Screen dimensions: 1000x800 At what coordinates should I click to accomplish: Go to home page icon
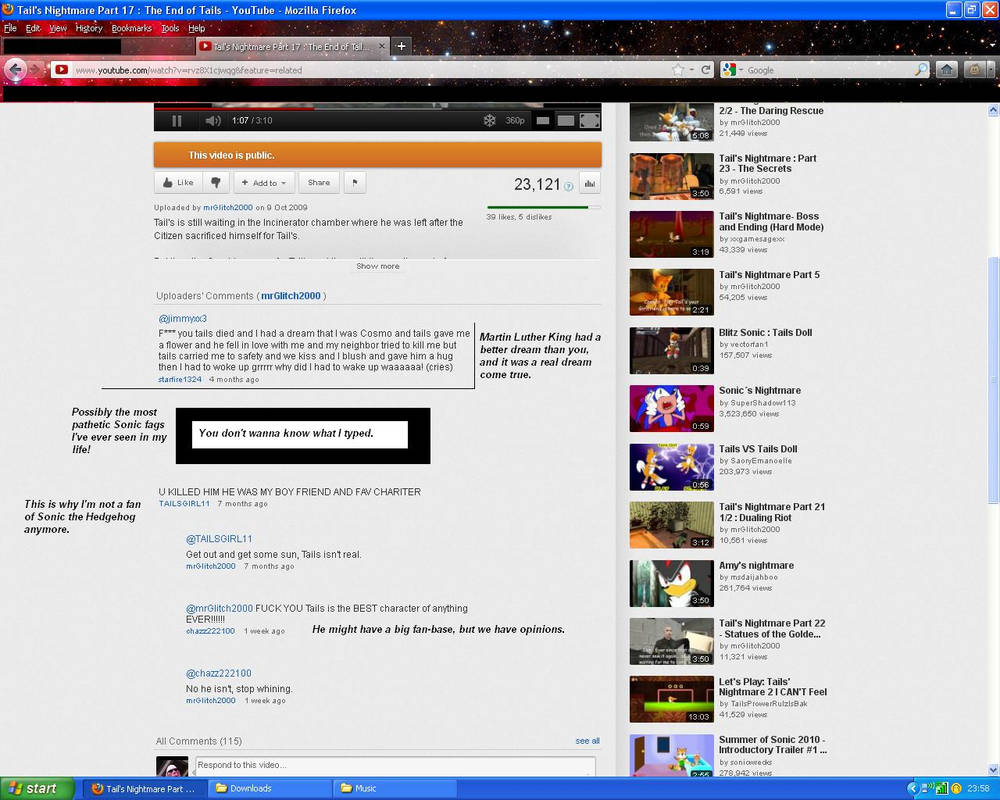click(947, 70)
